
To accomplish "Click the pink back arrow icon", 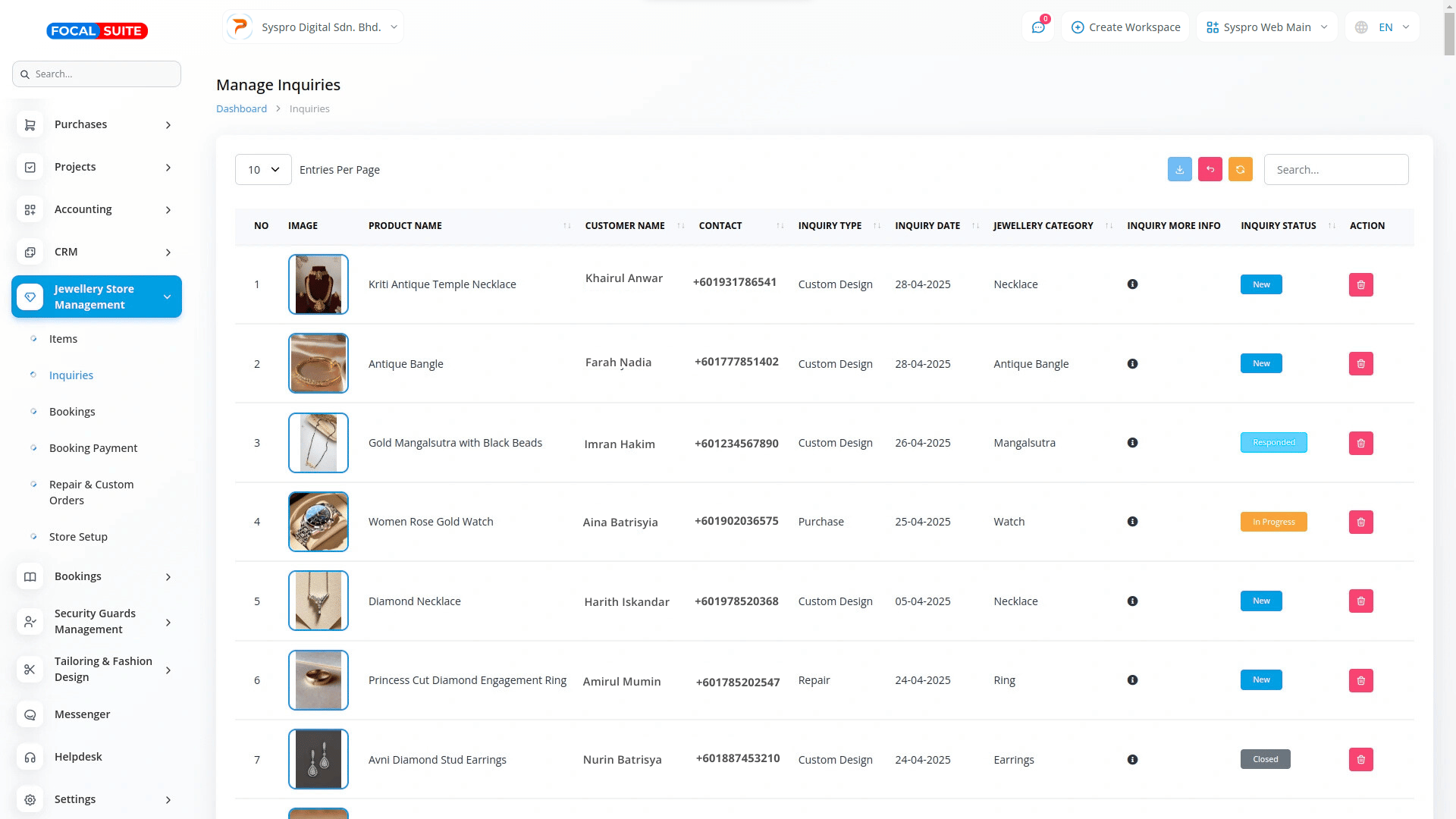I will (1210, 169).
